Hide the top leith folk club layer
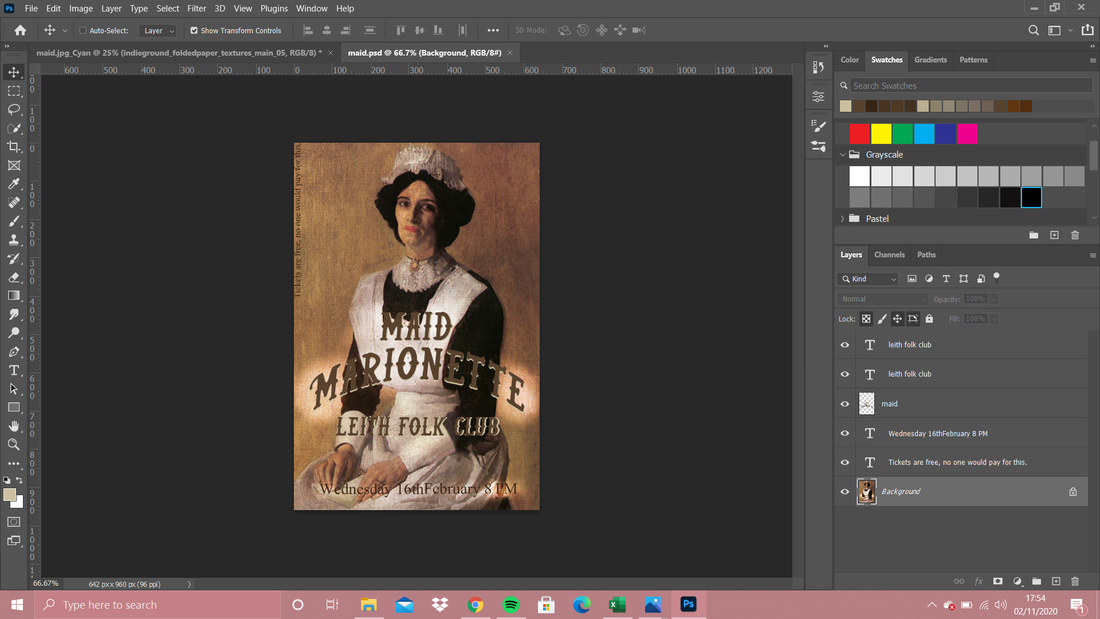The image size is (1100, 619). point(845,345)
